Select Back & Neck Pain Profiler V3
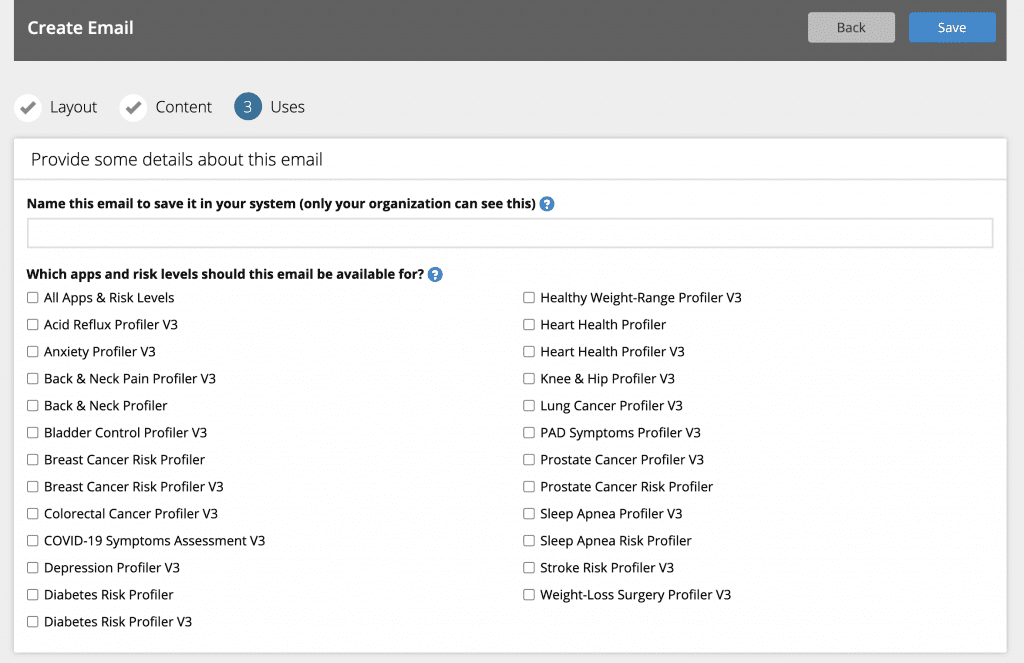1024x663 pixels. (x=33, y=379)
